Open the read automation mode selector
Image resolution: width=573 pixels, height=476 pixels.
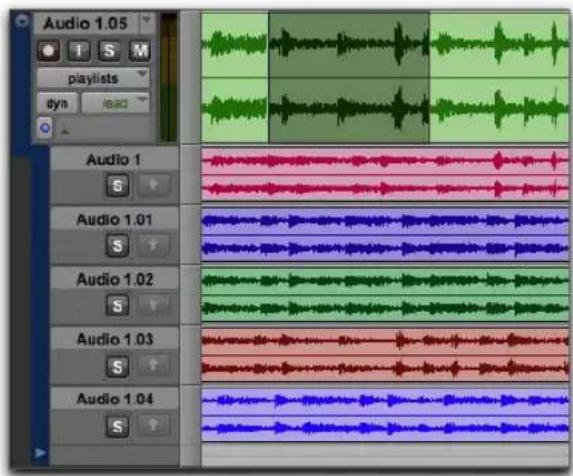point(115,103)
